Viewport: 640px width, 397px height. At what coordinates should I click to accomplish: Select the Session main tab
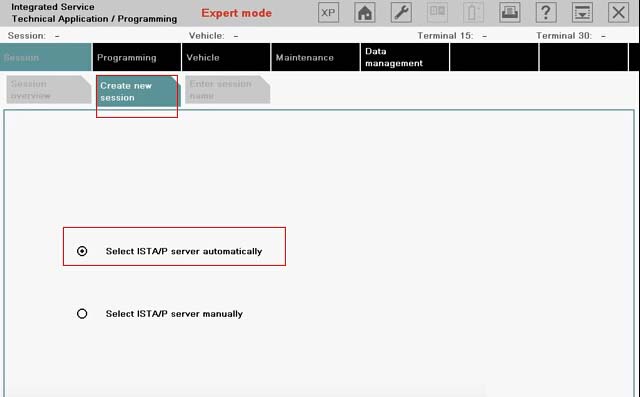(x=46, y=57)
